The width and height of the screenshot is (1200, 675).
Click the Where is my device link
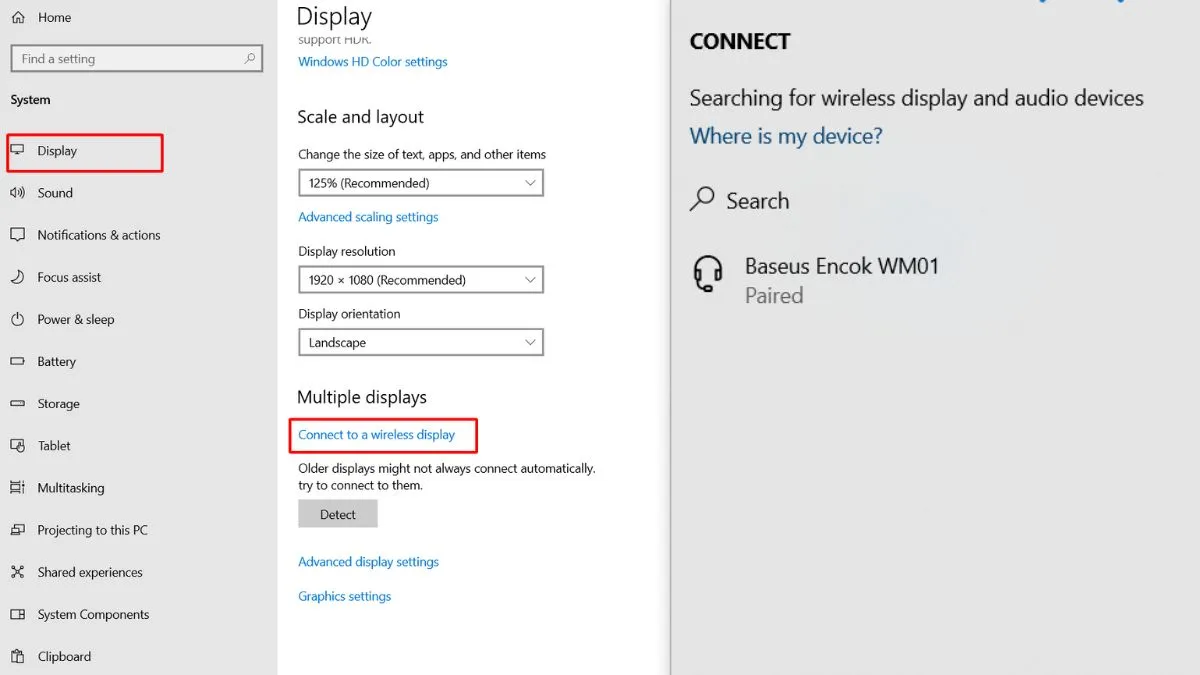786,136
